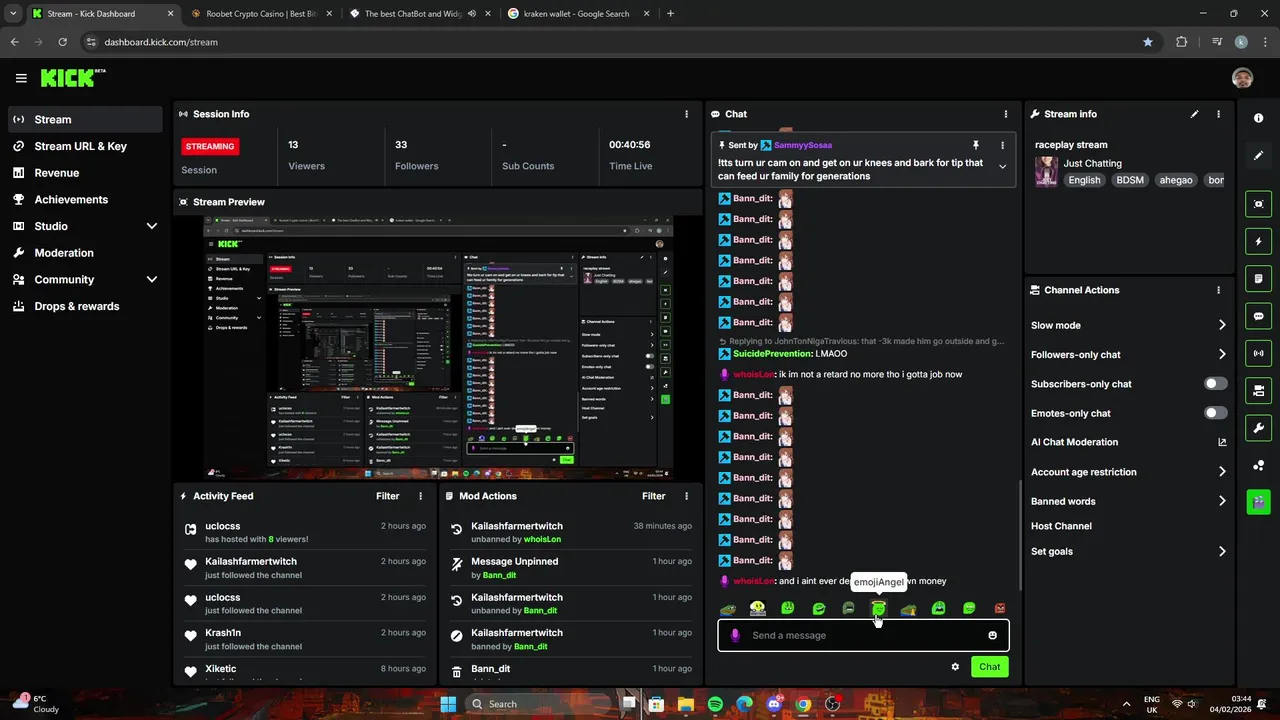Open chat settings gear icon
This screenshot has height=720, width=1280.
click(x=955, y=667)
